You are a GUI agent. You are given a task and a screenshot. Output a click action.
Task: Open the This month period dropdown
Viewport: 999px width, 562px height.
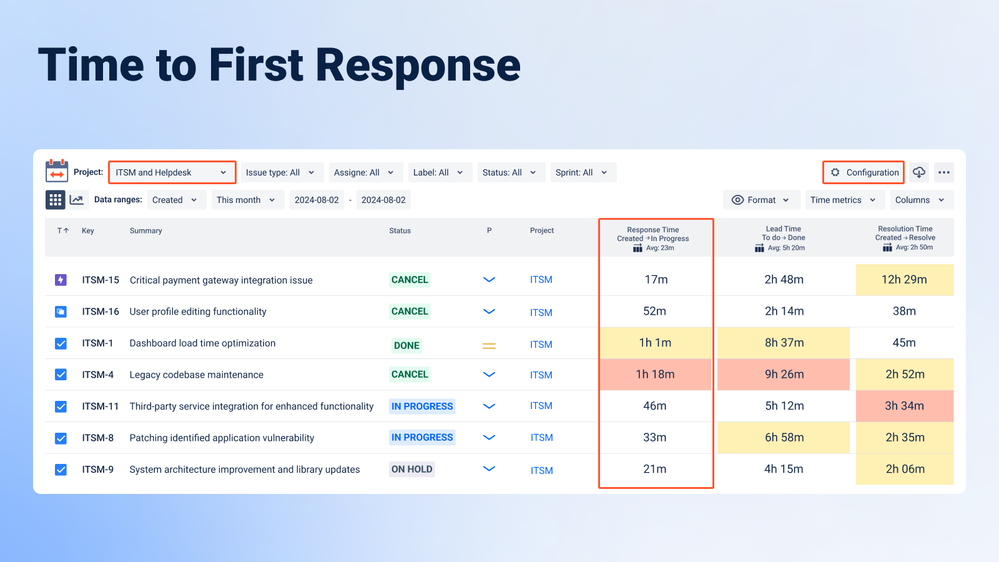click(x=246, y=199)
